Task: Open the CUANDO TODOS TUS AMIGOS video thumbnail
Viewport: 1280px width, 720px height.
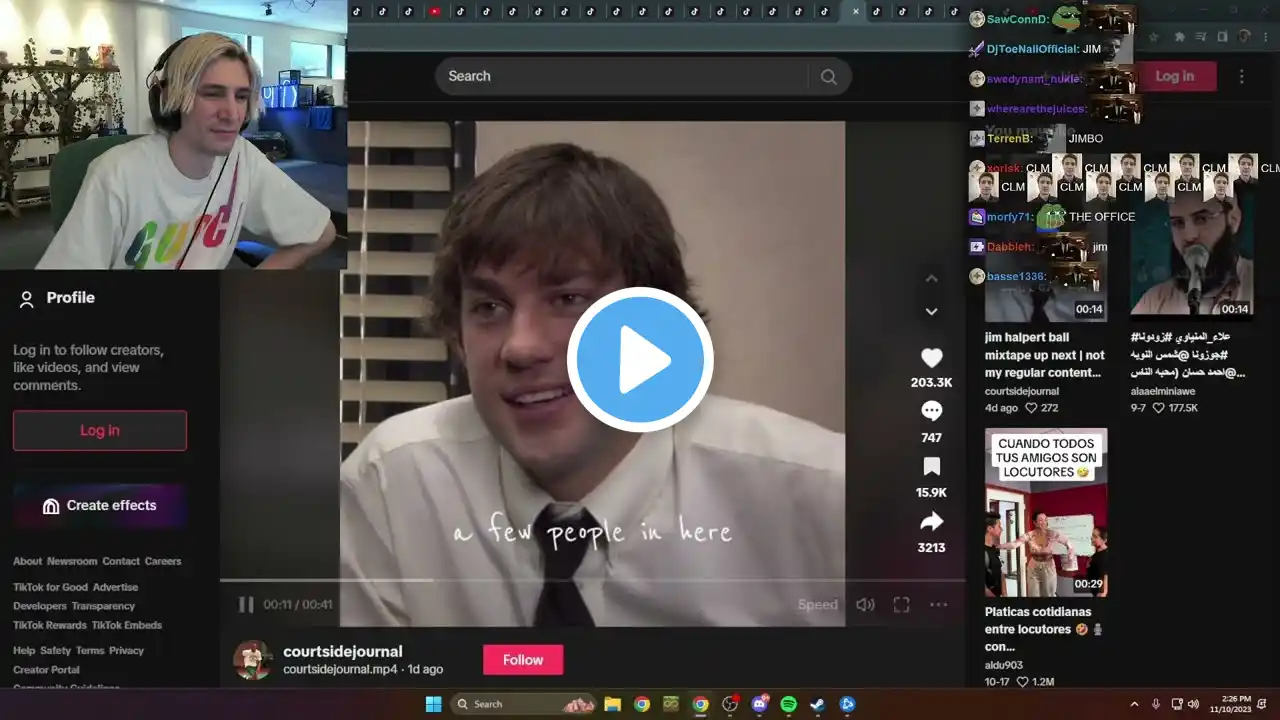Action: (x=1046, y=512)
